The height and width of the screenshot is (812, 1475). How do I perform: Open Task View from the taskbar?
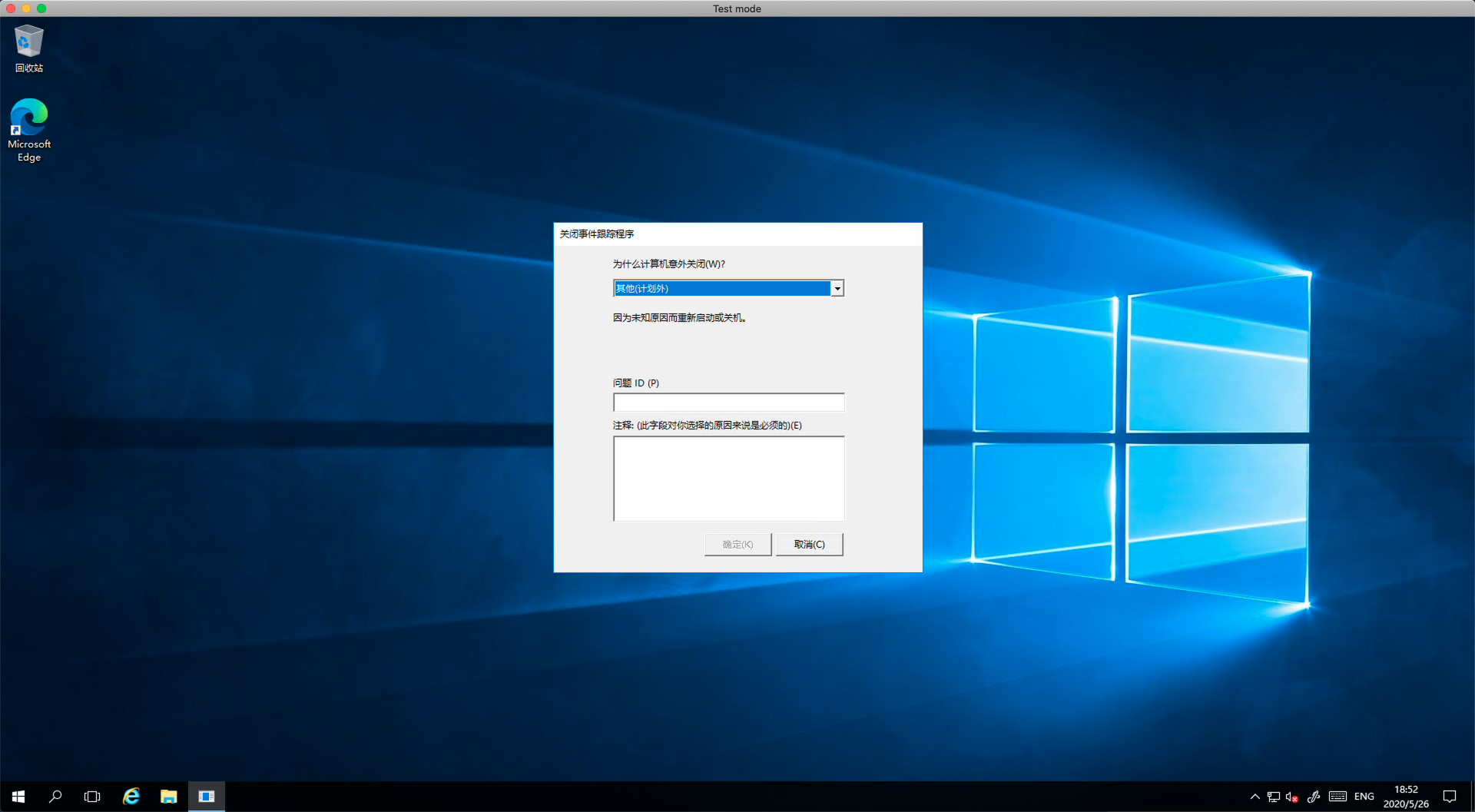(x=92, y=797)
